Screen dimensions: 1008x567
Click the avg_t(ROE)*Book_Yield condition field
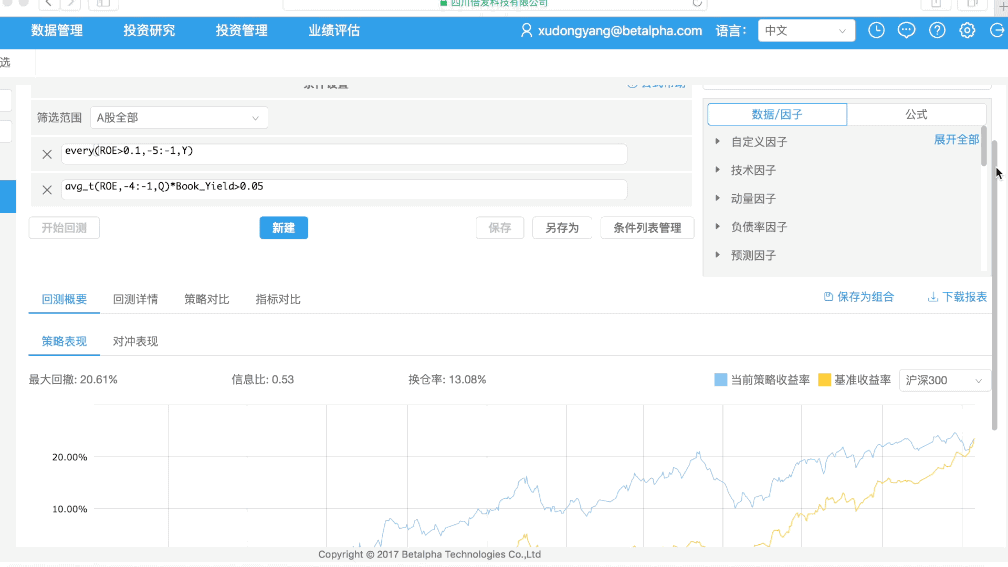(x=345, y=190)
